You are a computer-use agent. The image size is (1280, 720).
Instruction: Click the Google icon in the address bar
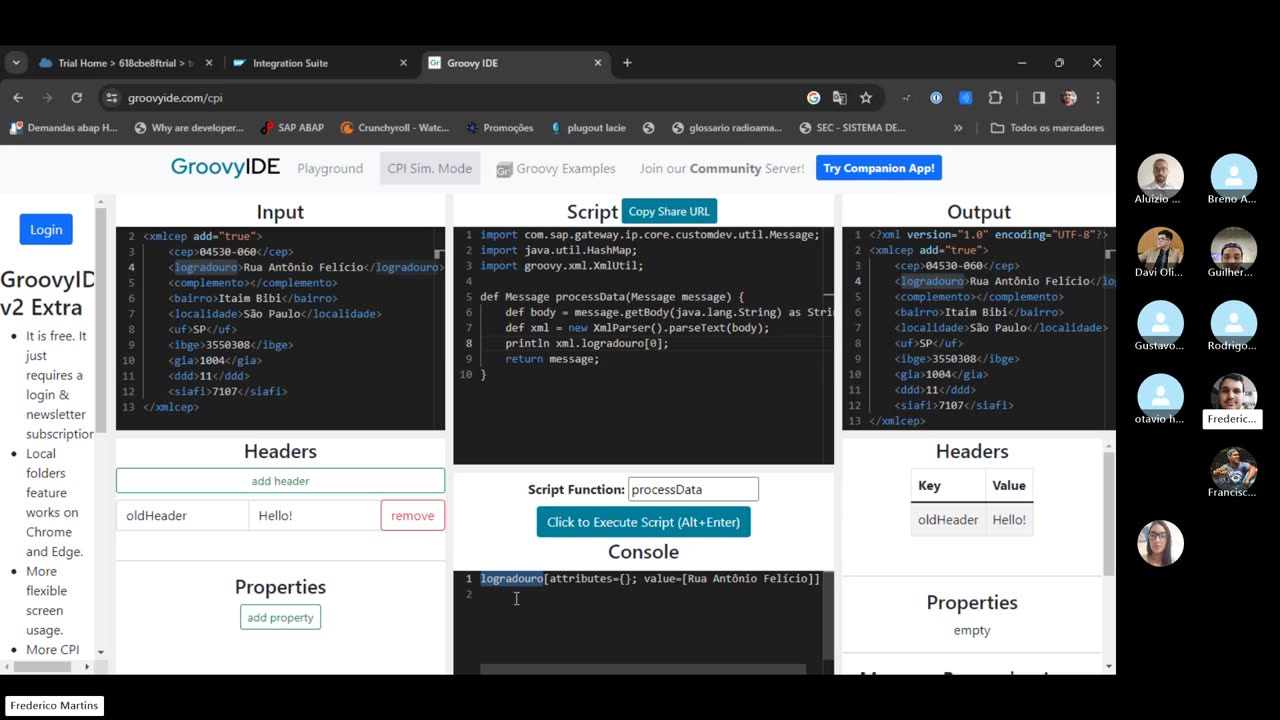coord(814,98)
